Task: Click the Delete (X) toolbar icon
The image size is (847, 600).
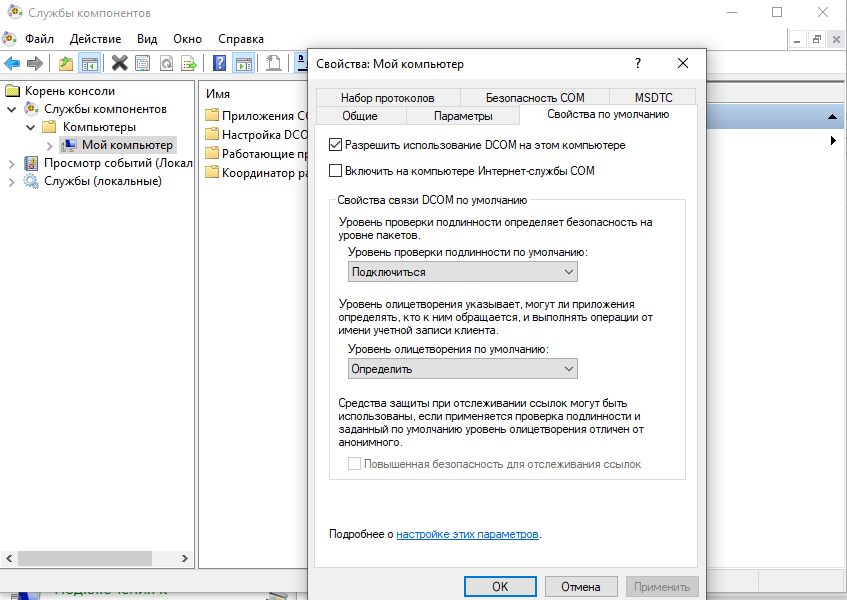Action: [x=119, y=63]
